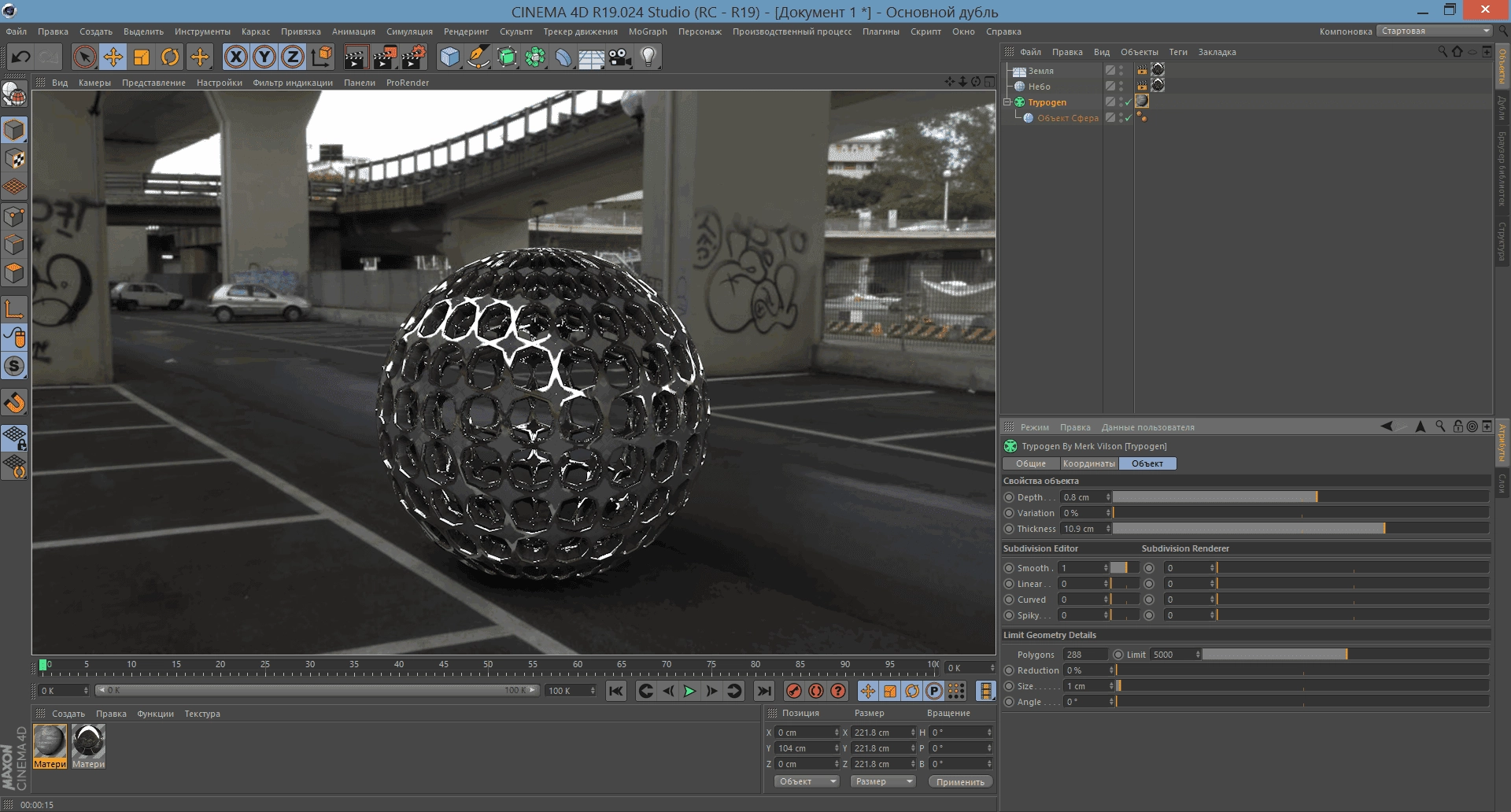This screenshot has width=1511, height=812.
Task: Adjust the polygon Limit slider
Action: [x=1345, y=655]
